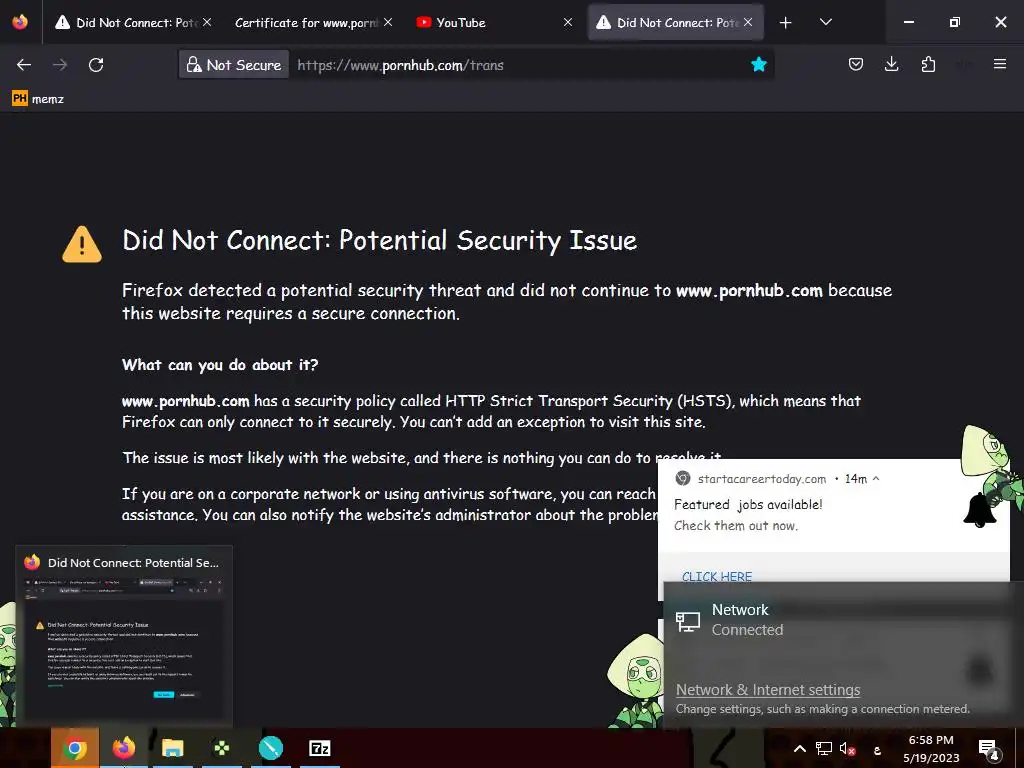Click the input language tray icon
Screen dimensions: 1024x768
click(877, 750)
